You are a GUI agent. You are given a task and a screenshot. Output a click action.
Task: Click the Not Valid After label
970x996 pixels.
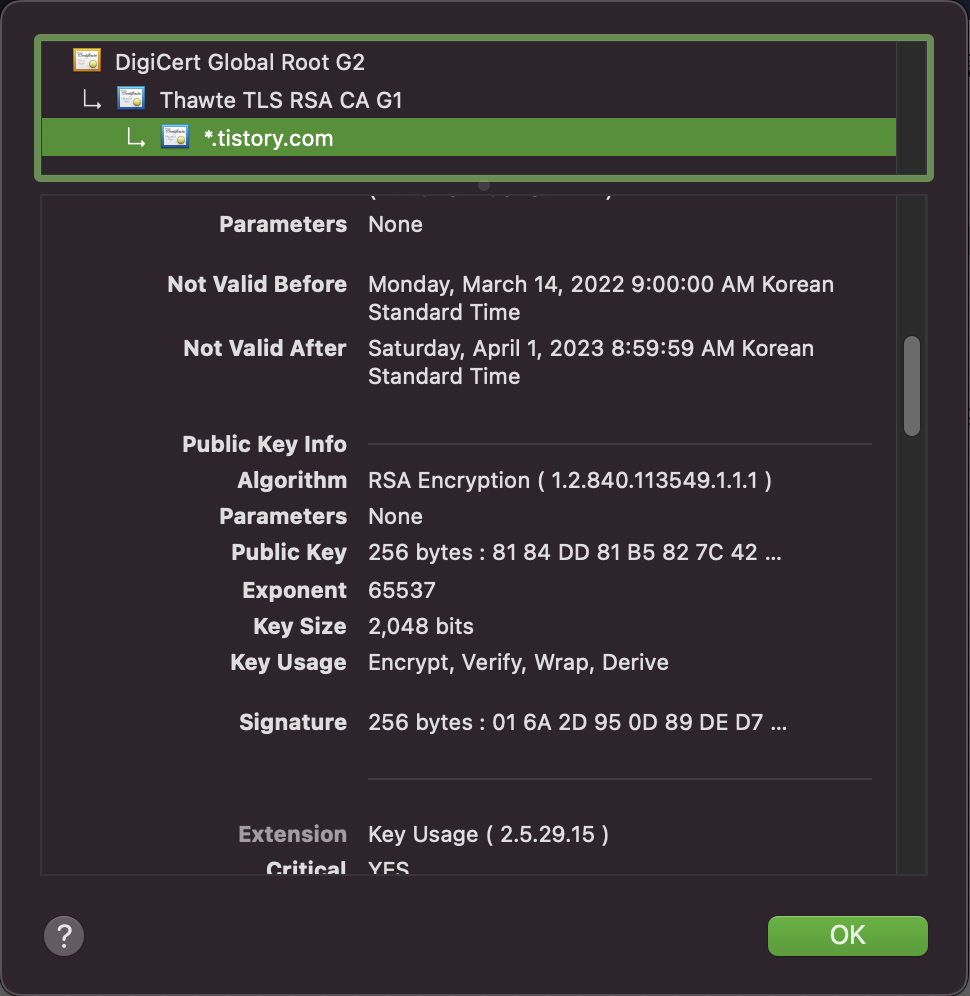[265, 348]
